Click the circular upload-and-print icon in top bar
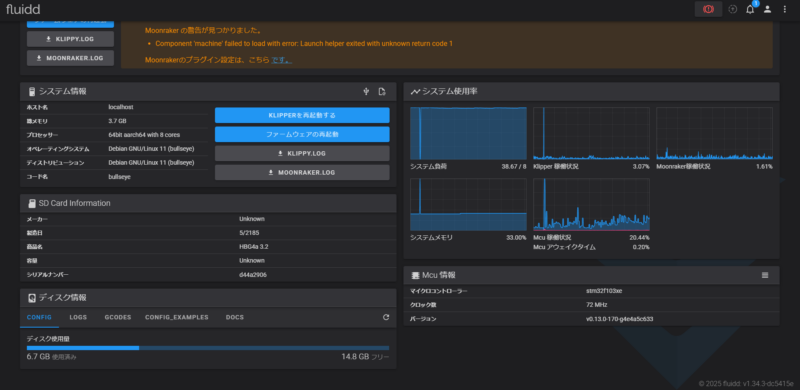This screenshot has width=800, height=390. [x=733, y=9]
